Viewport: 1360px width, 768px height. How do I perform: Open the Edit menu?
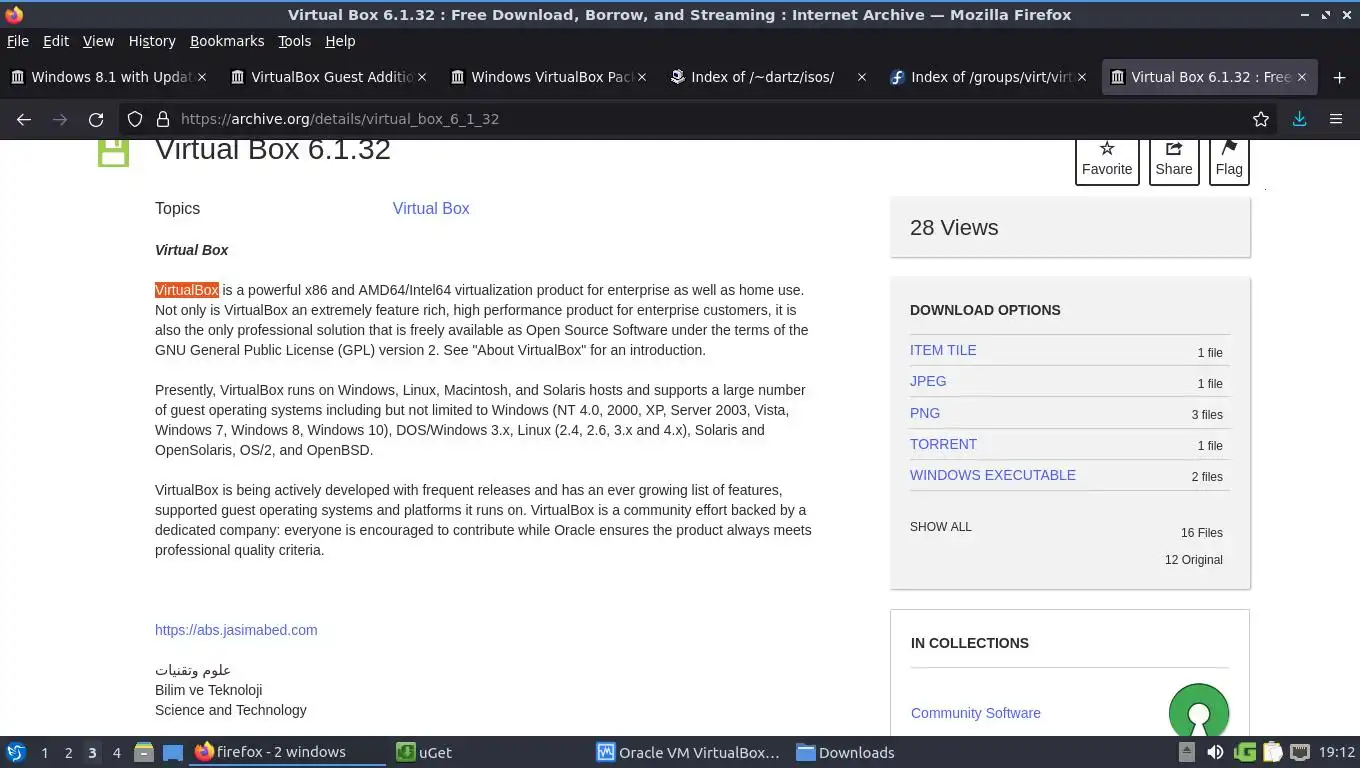tap(56, 41)
